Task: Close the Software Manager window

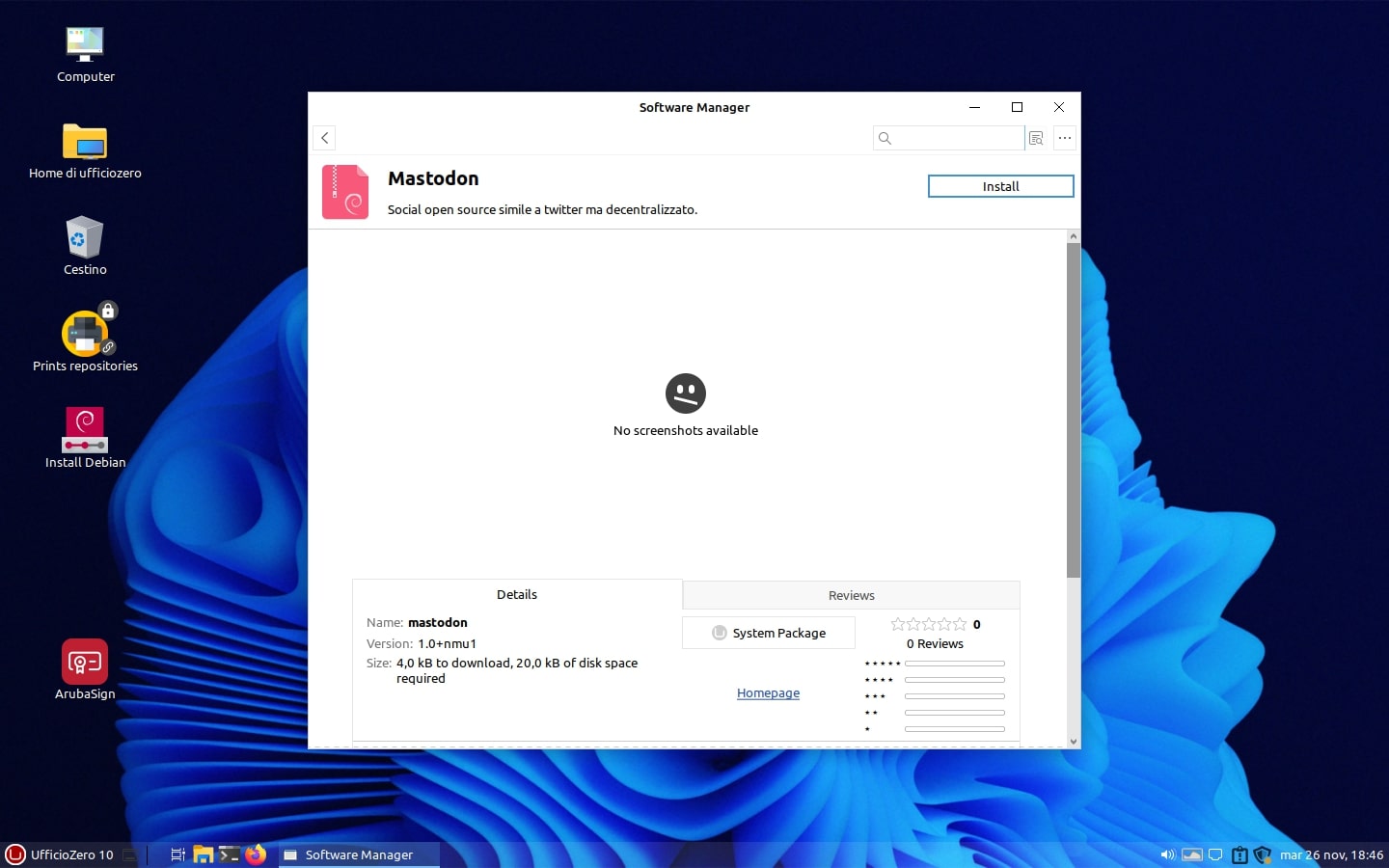Action: 1059,107
